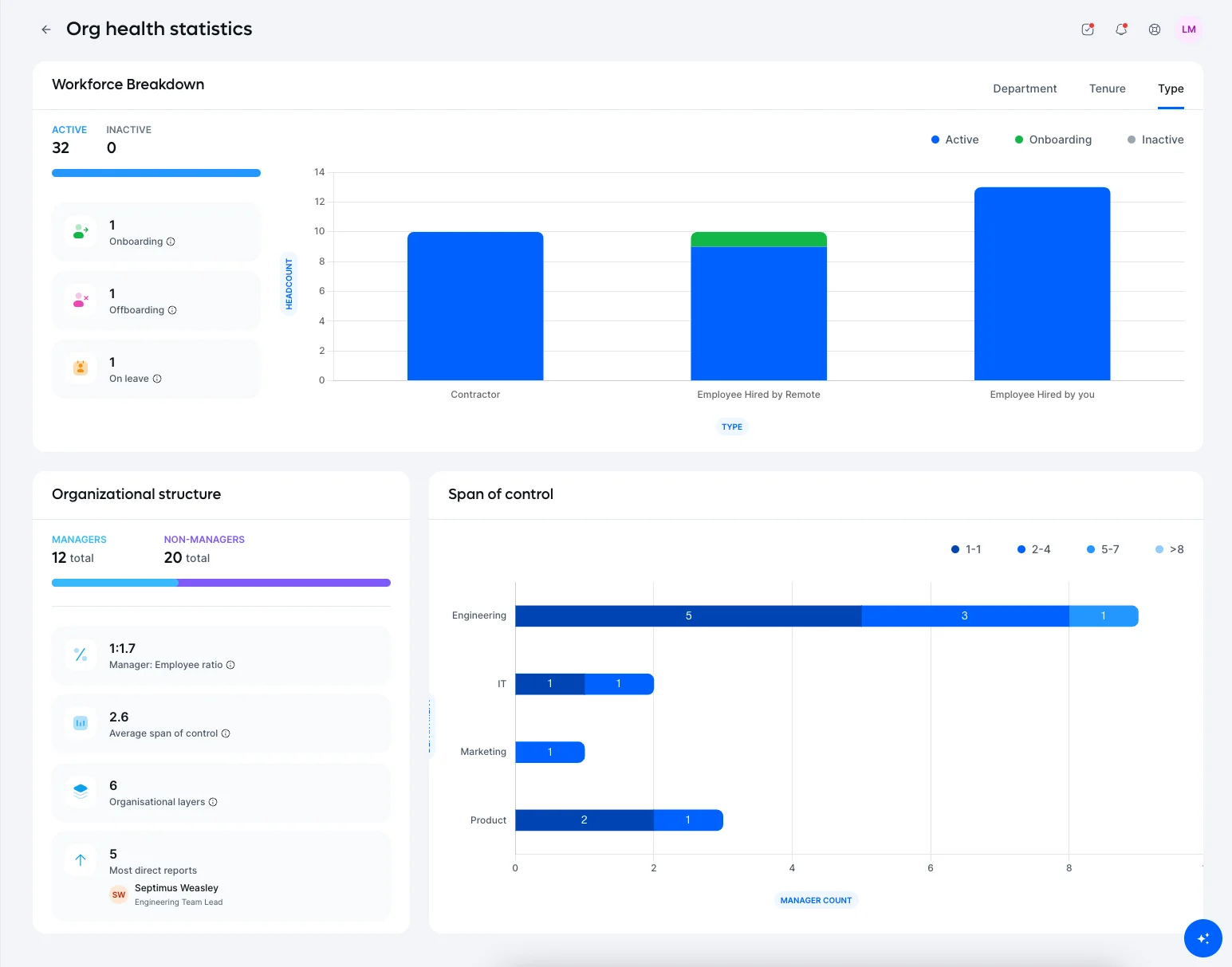Open the notifications bell
The width and height of the screenshot is (1232, 967).
pyautogui.click(x=1121, y=29)
